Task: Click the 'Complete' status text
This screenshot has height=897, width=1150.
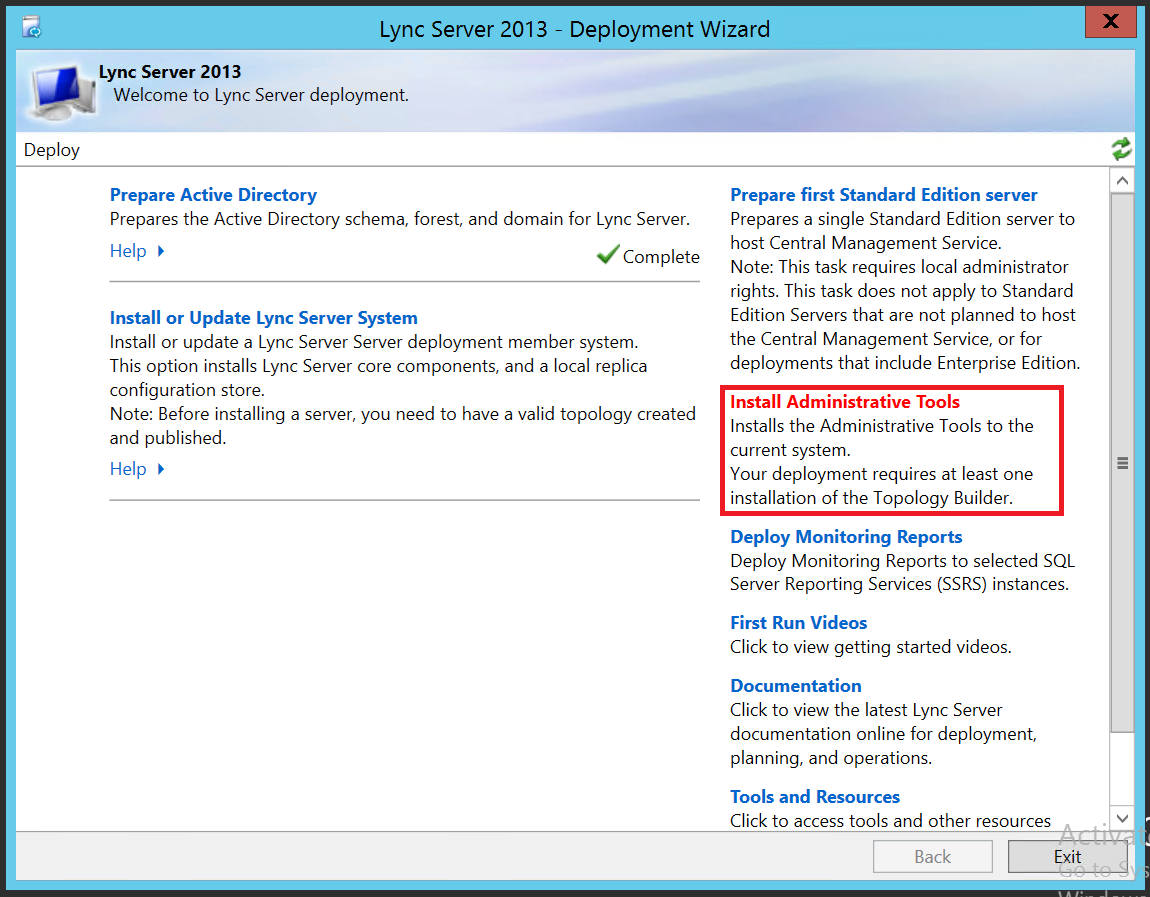Action: point(661,257)
